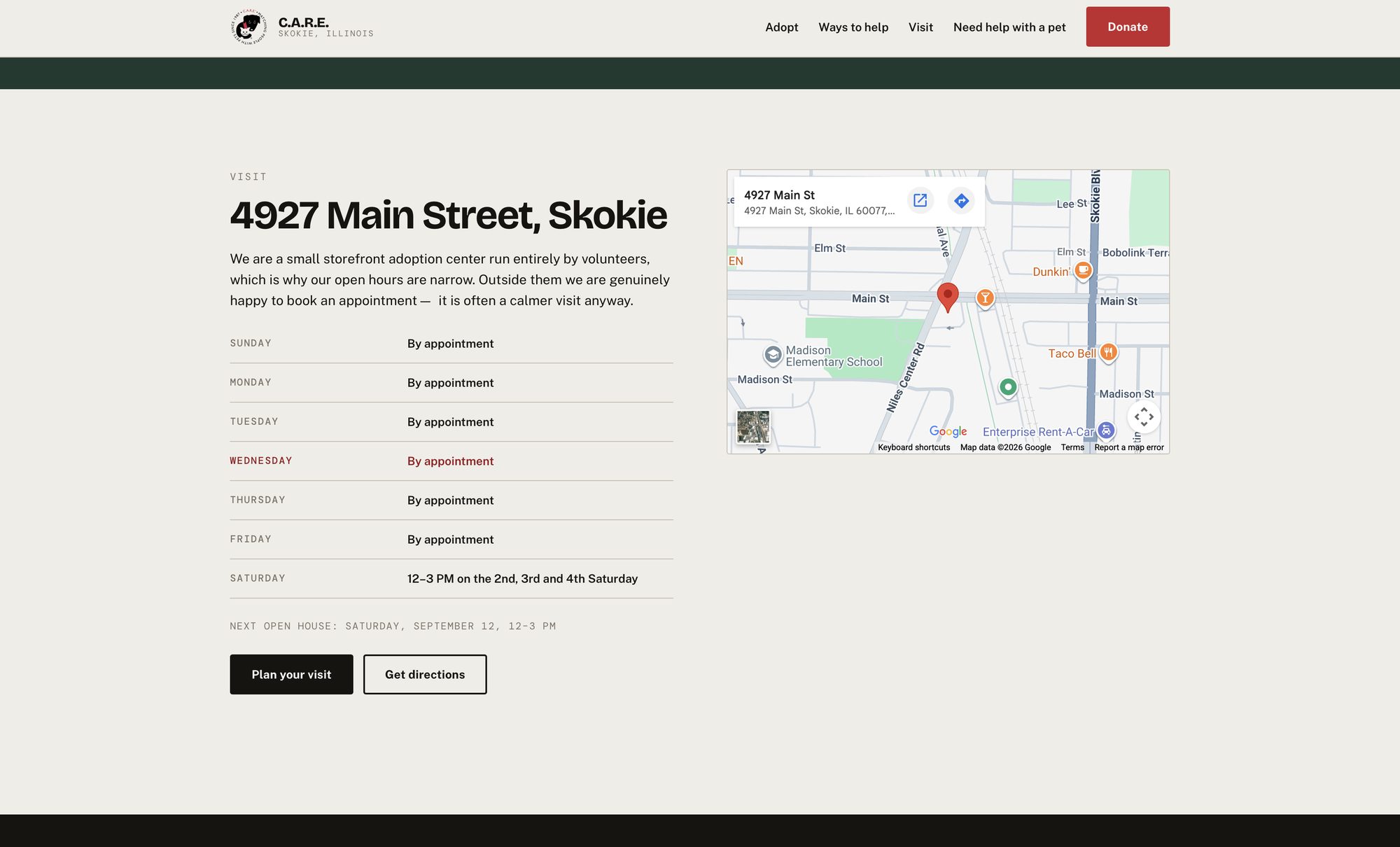The image size is (1400, 847).
Task: Open larger map icon in address card
Action: click(x=920, y=201)
